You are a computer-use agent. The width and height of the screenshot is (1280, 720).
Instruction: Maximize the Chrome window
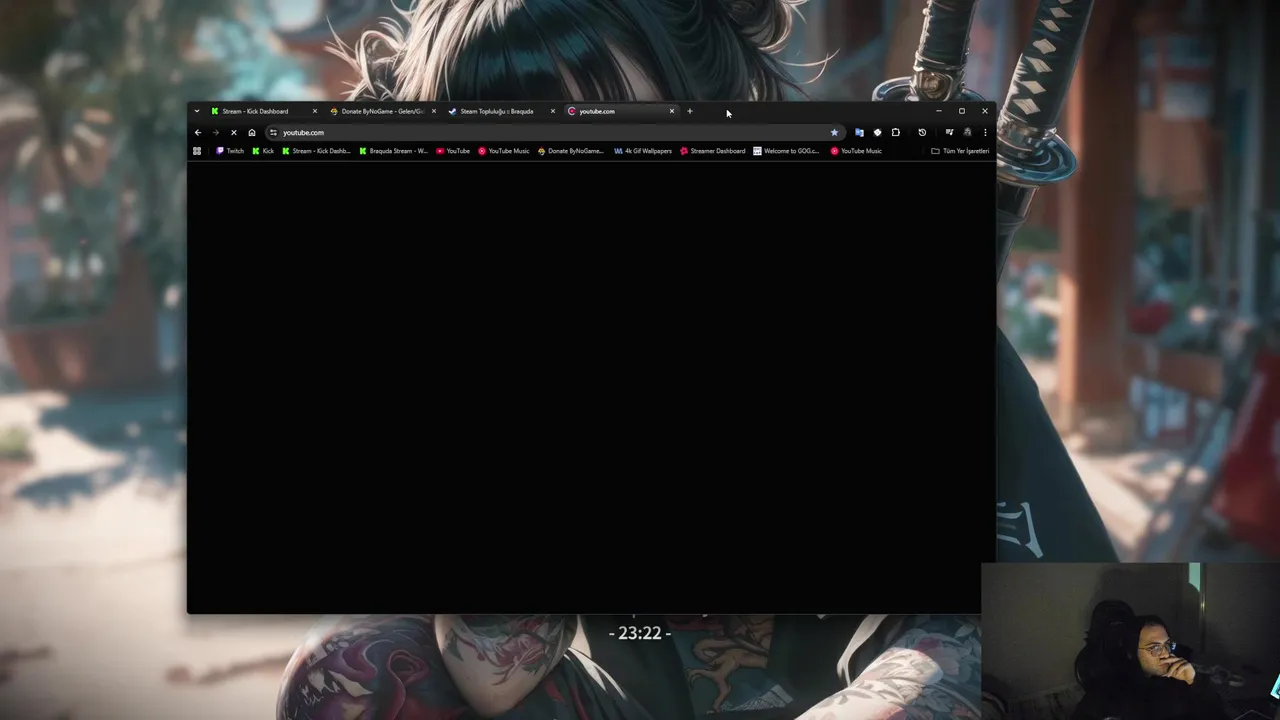point(962,111)
